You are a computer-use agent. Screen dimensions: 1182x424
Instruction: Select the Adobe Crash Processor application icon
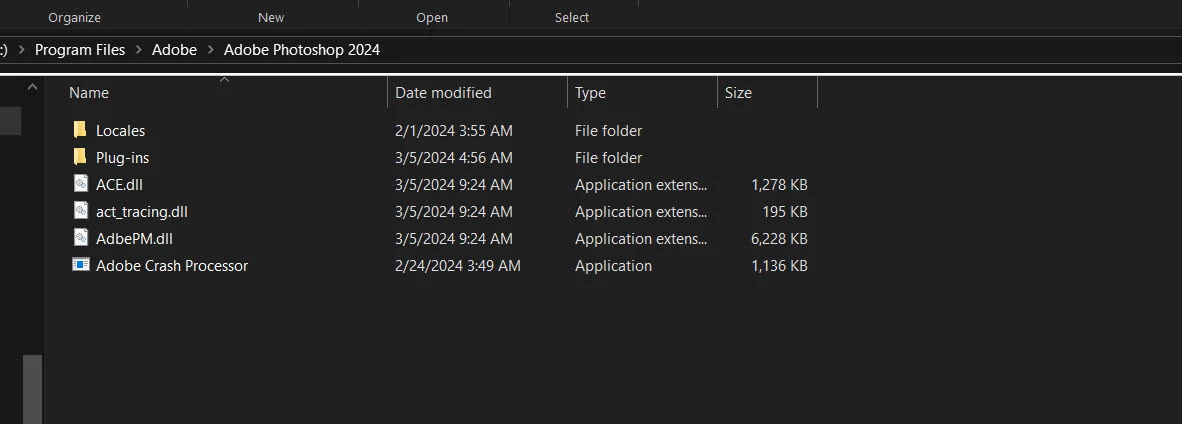[81, 265]
